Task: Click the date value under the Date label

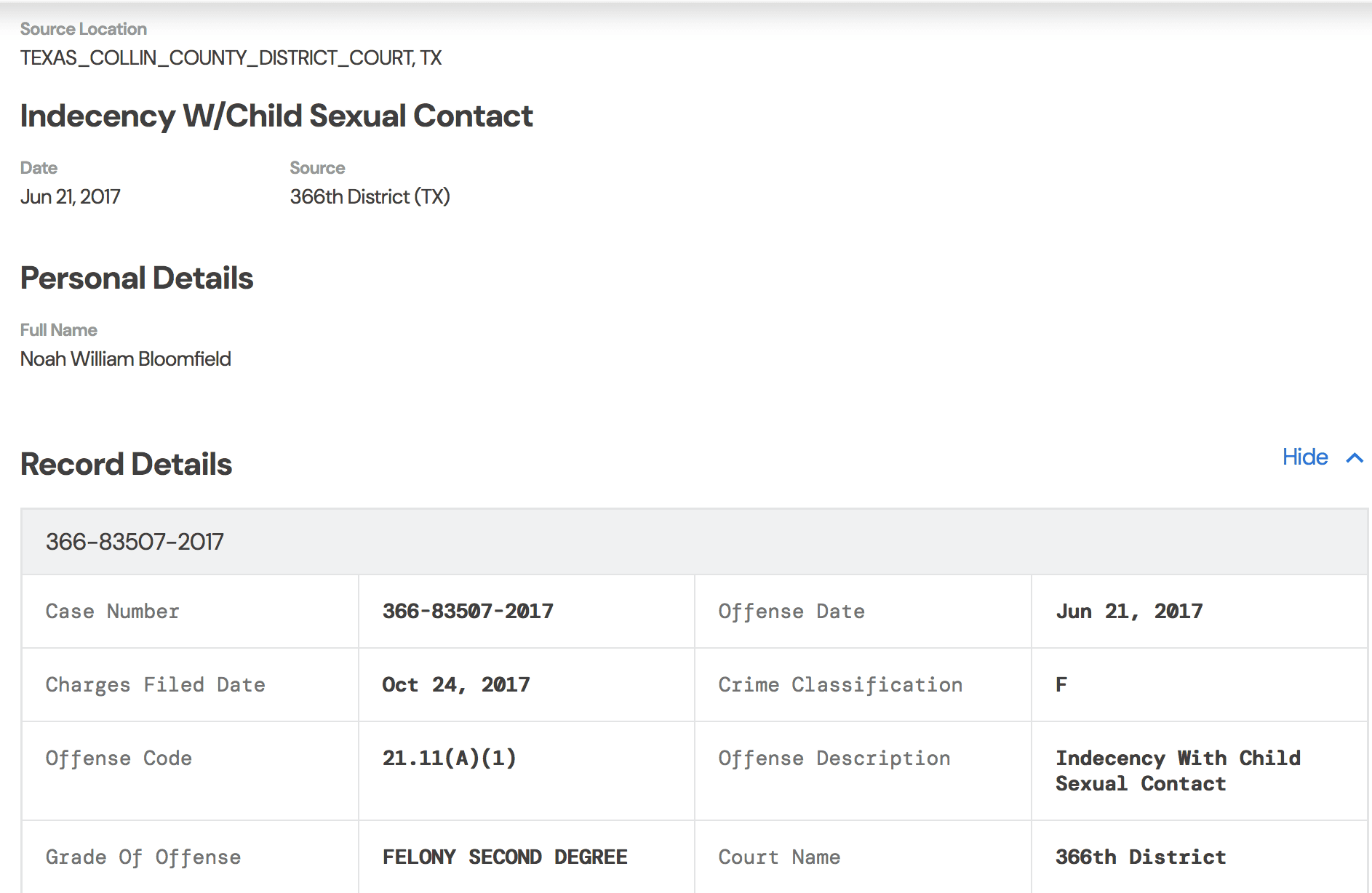Action: 71,197
